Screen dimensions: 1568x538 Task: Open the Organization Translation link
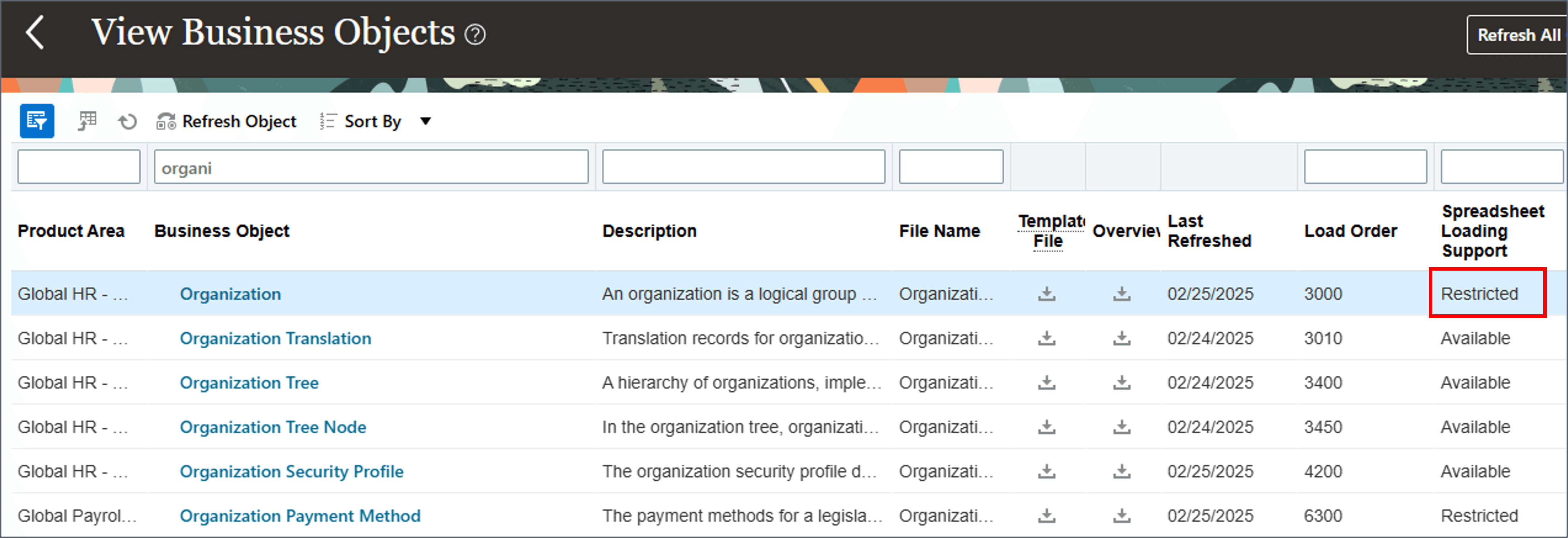[x=275, y=338]
